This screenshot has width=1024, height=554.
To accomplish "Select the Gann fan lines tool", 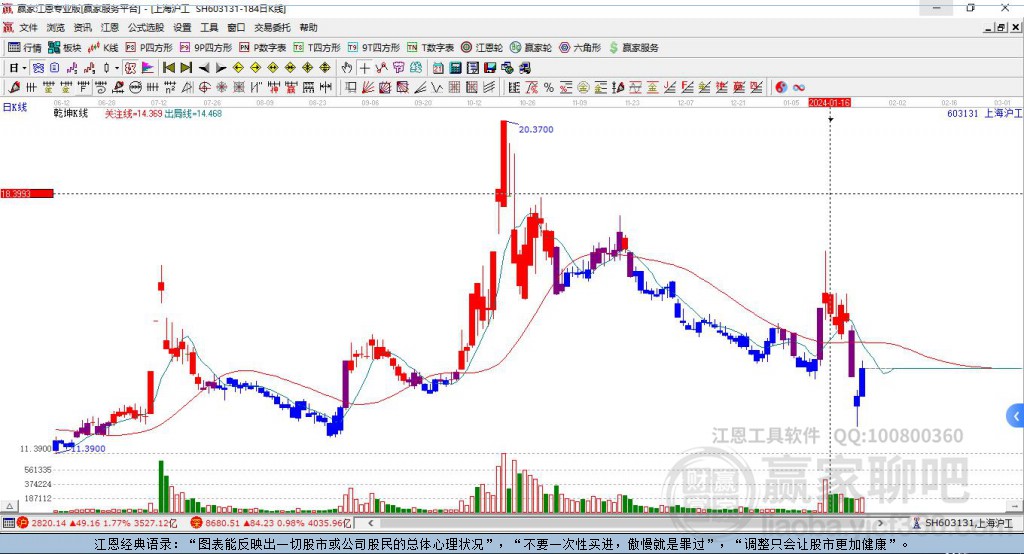I will (x=368, y=87).
